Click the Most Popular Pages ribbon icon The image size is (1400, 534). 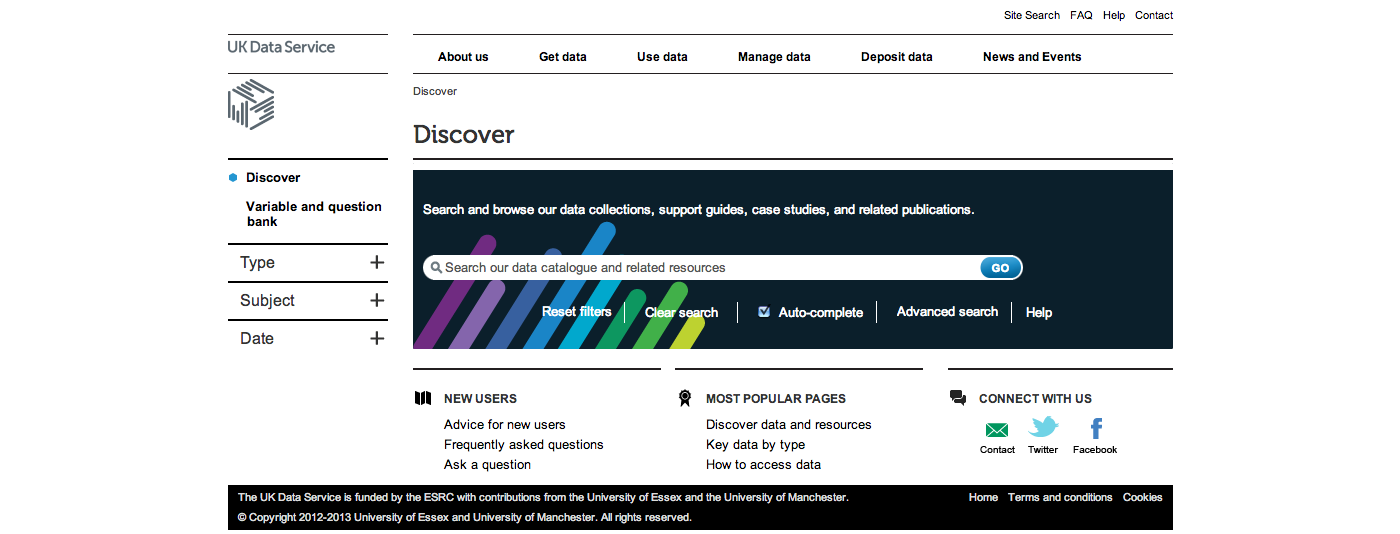[685, 398]
